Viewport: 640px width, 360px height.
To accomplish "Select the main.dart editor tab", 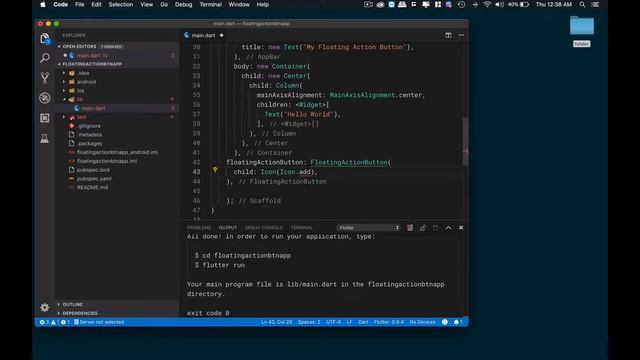I will (204, 35).
